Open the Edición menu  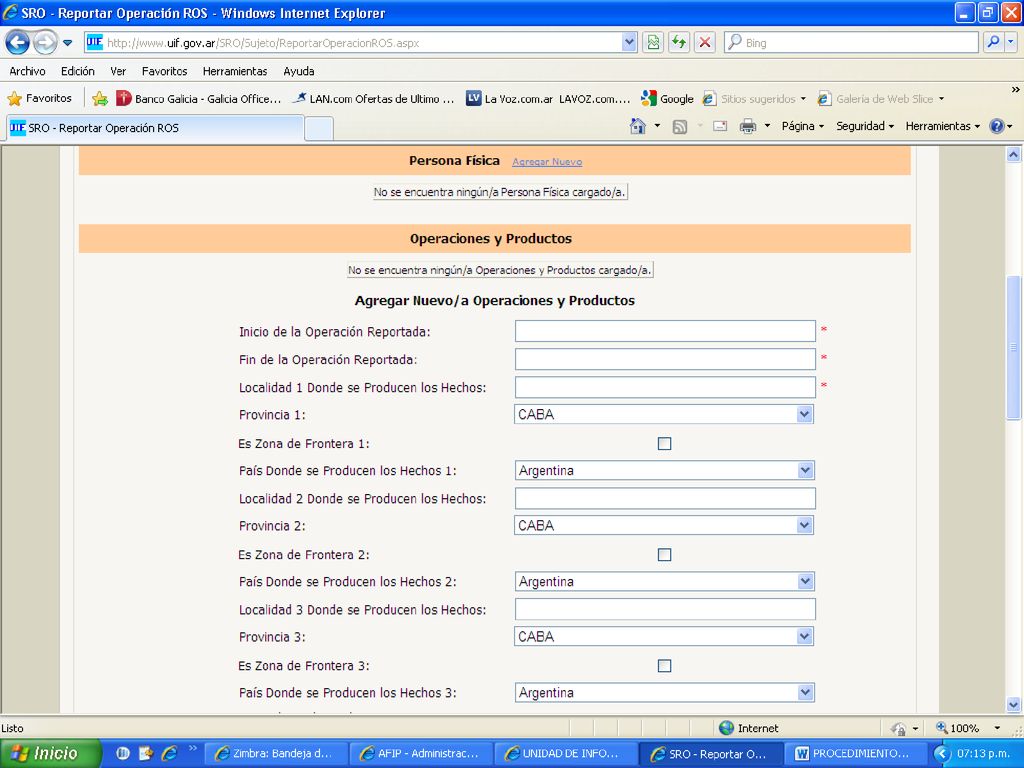pyautogui.click(x=78, y=71)
